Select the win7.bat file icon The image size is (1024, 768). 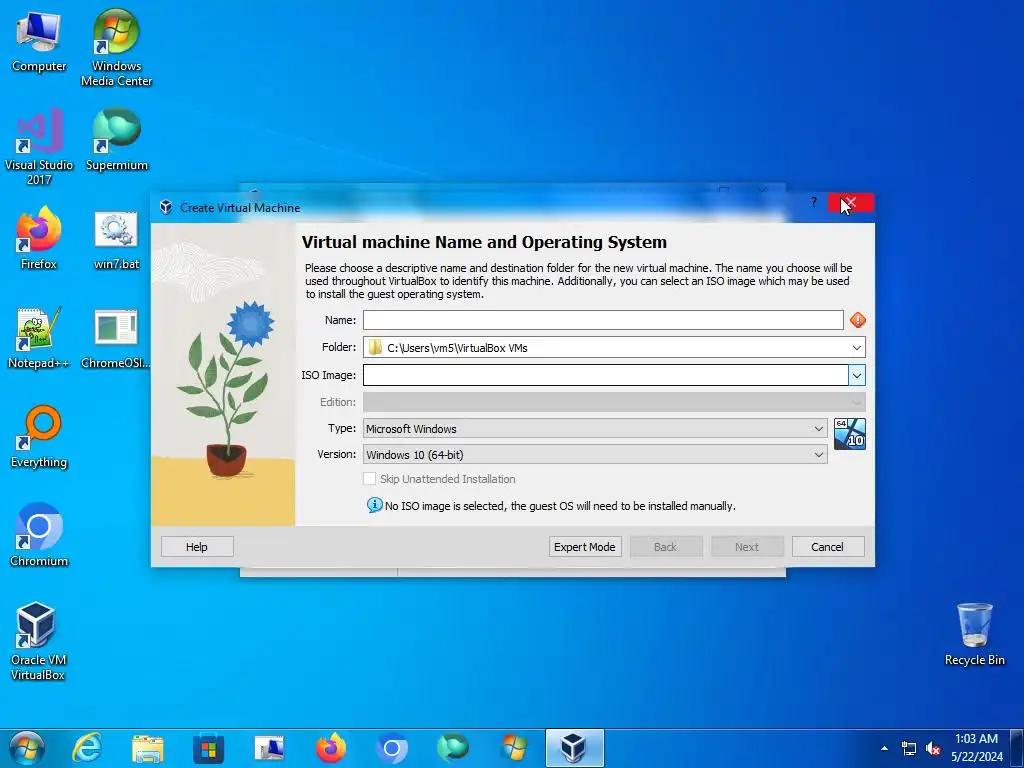point(116,240)
